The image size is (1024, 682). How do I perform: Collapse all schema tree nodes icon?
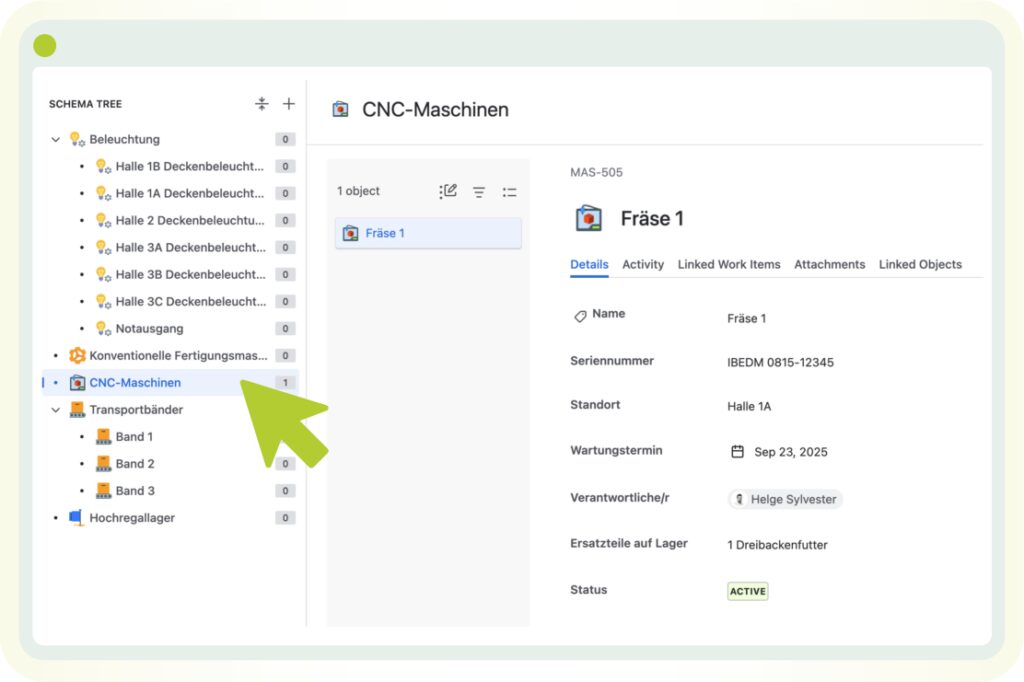point(261,104)
